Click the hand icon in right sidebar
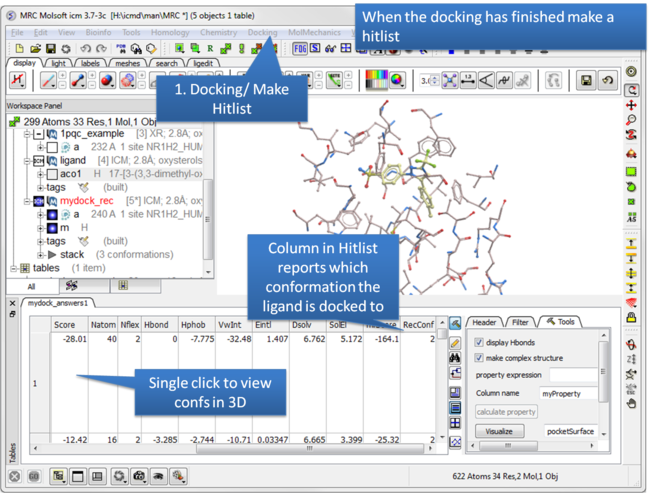The height and width of the screenshot is (493, 650). pyautogui.click(x=632, y=402)
